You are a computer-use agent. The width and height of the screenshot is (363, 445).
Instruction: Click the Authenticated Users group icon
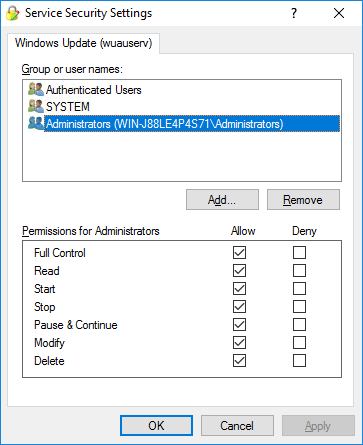pos(36,89)
